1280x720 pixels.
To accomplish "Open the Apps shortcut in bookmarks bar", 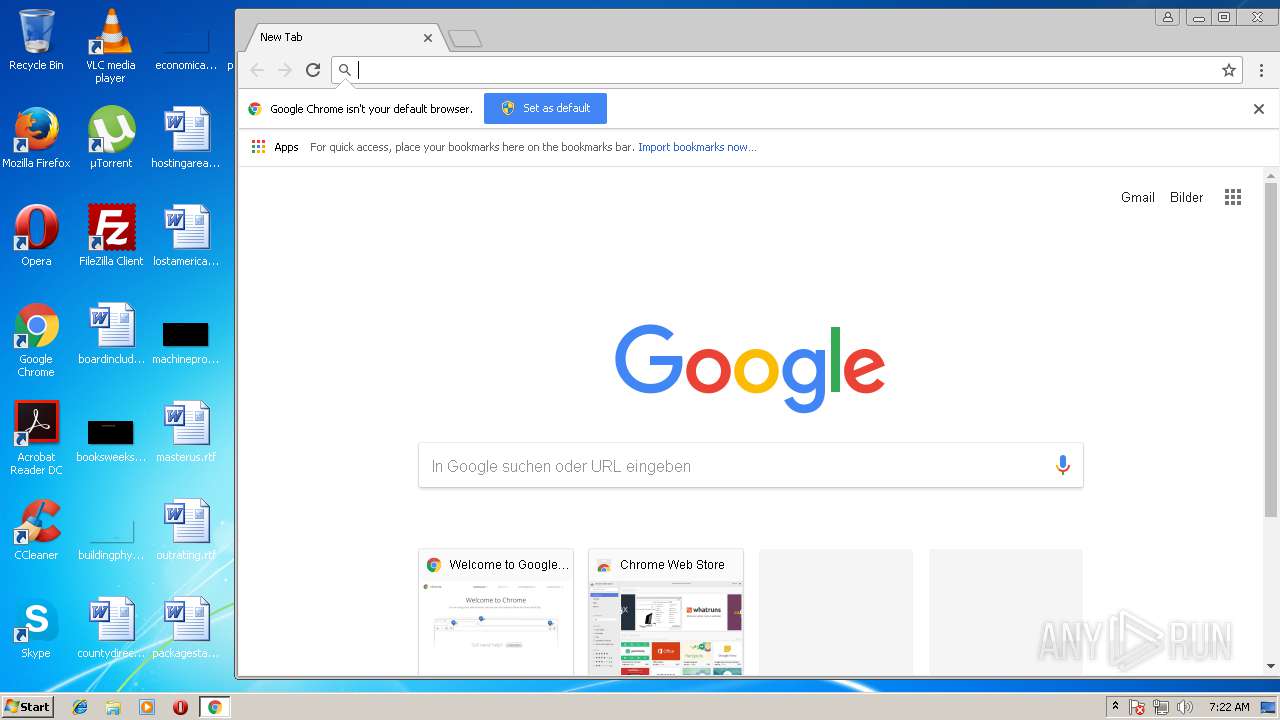I will click(x=275, y=147).
